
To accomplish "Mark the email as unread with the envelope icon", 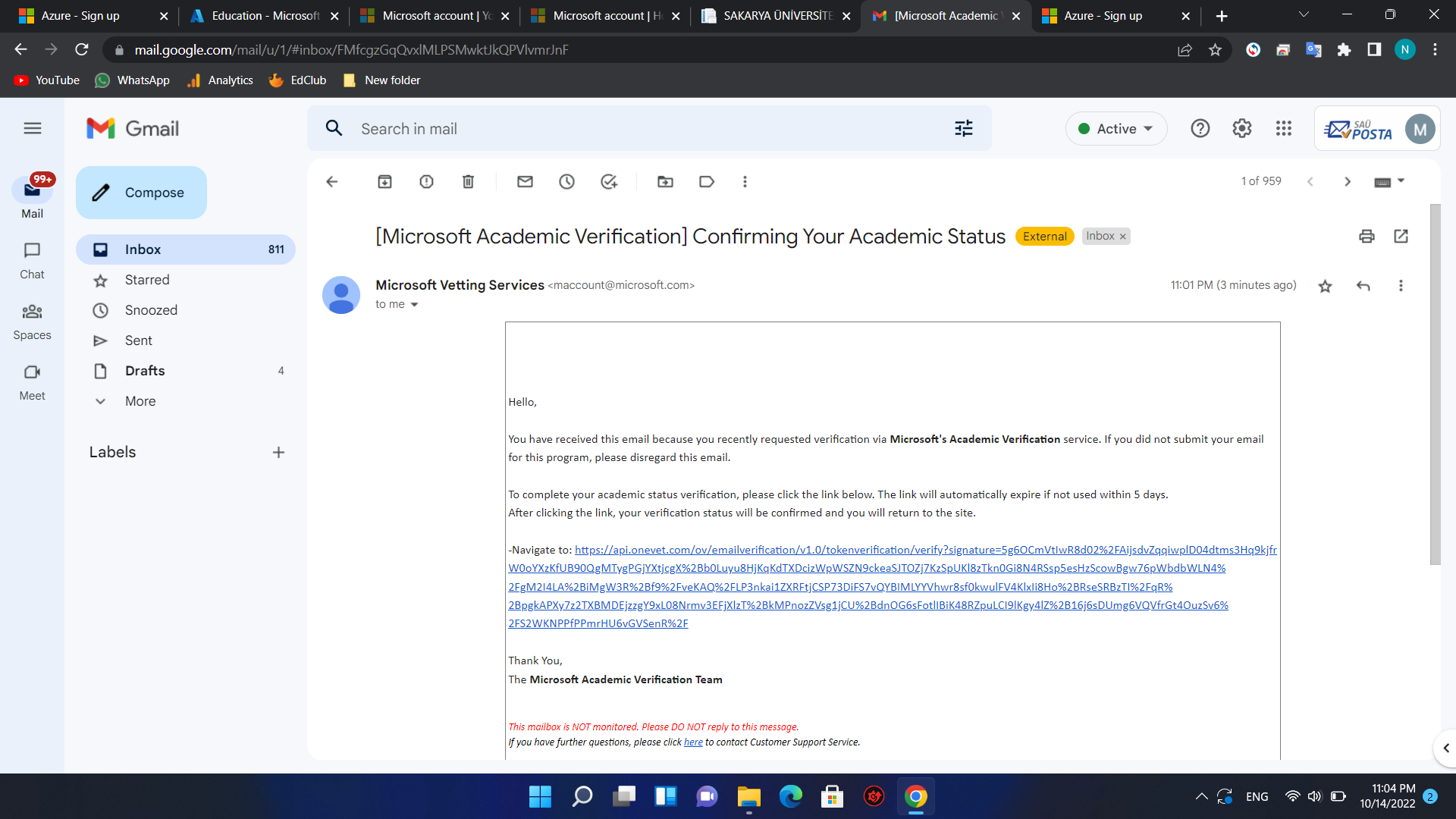I will point(525,182).
